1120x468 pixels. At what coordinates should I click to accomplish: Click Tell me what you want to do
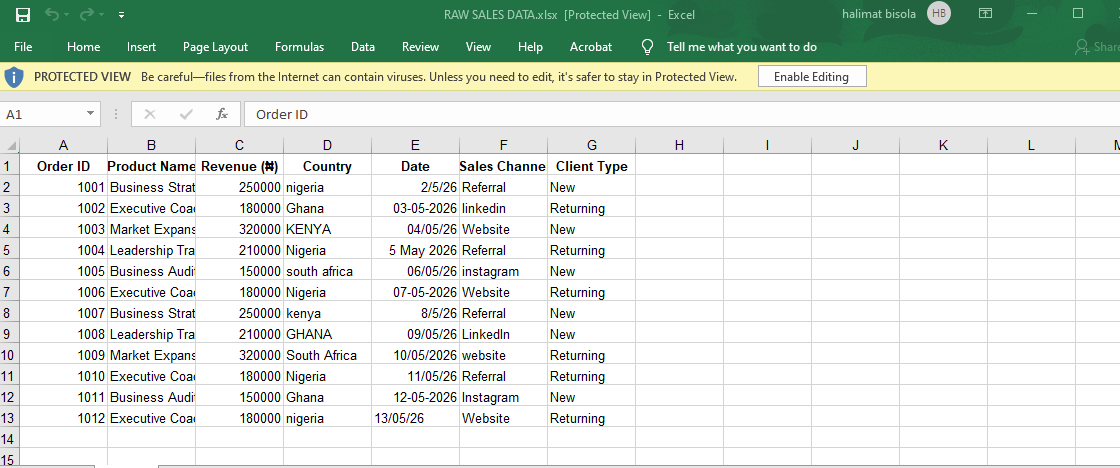[741, 47]
